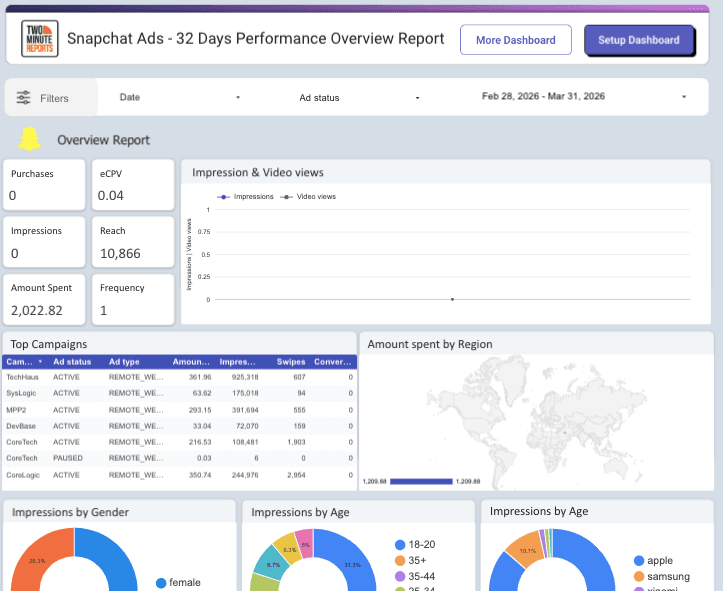
Task: Click the Filters sliders icon
Action: pos(24,98)
